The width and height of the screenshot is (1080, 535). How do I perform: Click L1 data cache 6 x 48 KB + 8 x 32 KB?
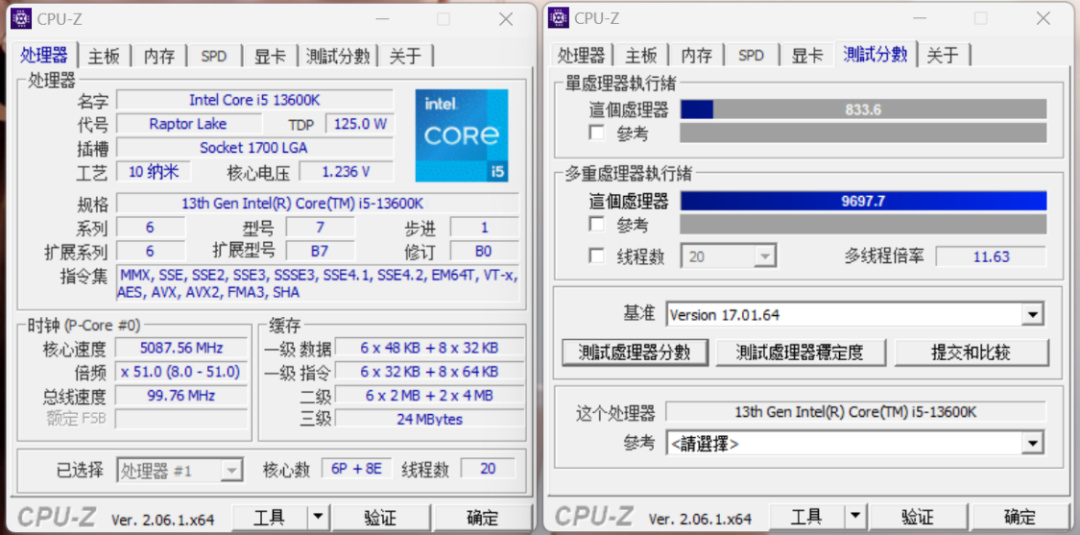[430, 348]
